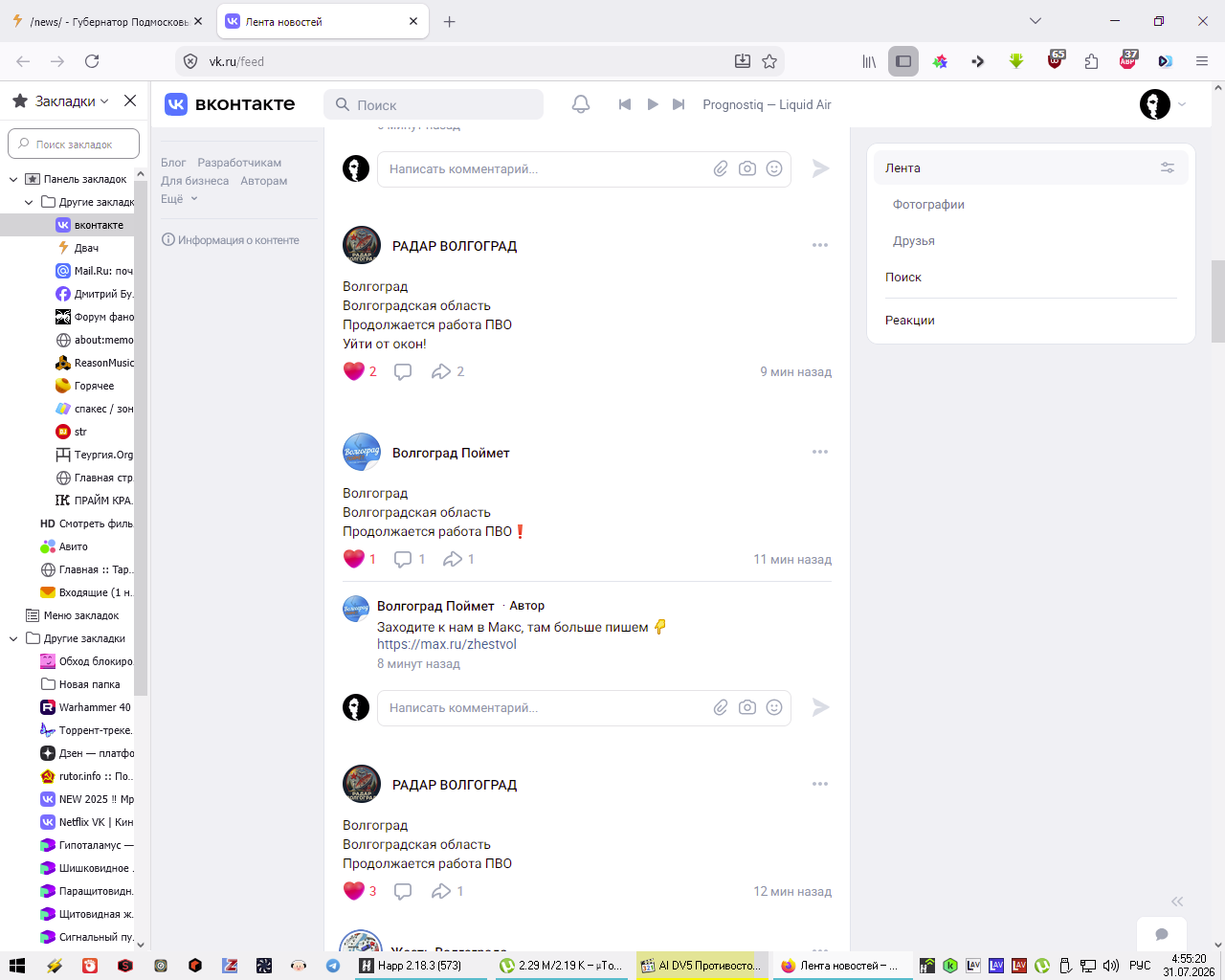Open РАДАР ВОЛГОГРАД avatar on the 9-minute-old post

[x=362, y=245]
